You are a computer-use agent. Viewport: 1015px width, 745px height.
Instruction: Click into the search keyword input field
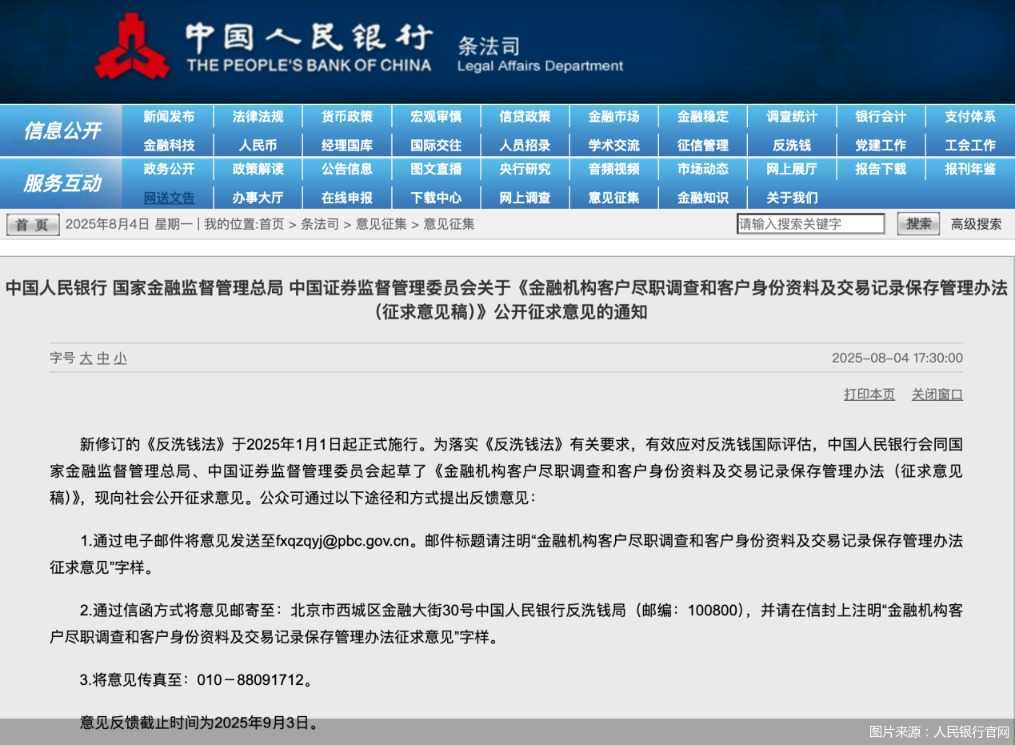tap(810, 224)
